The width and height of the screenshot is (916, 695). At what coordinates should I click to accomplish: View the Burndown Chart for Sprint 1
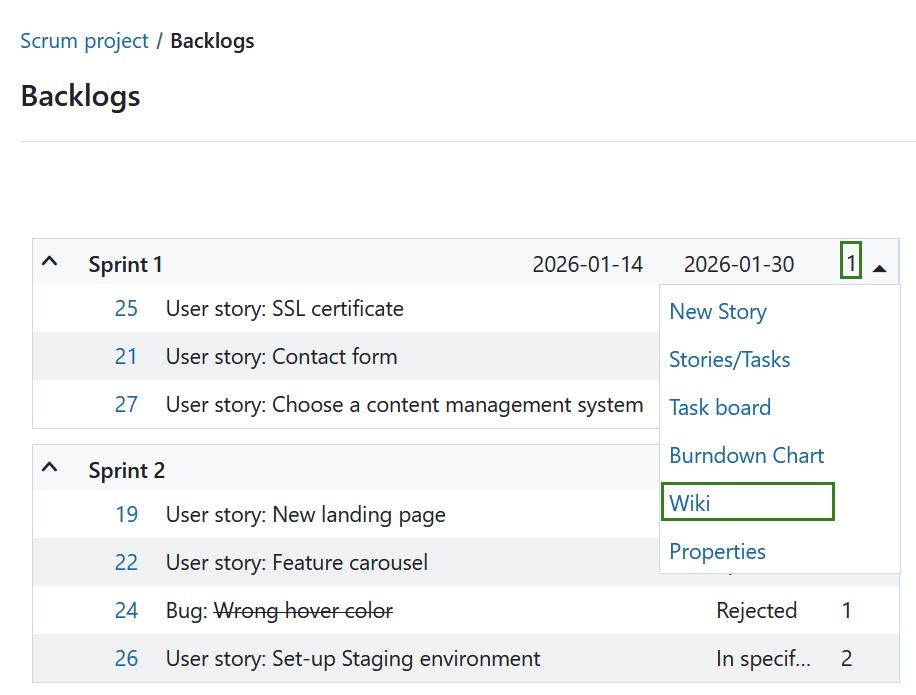[x=746, y=455]
